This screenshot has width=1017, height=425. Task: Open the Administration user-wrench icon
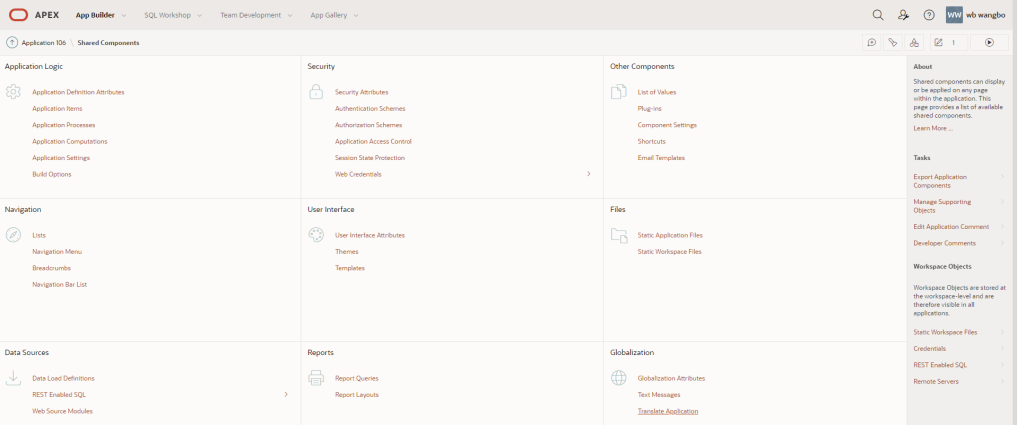coord(903,15)
